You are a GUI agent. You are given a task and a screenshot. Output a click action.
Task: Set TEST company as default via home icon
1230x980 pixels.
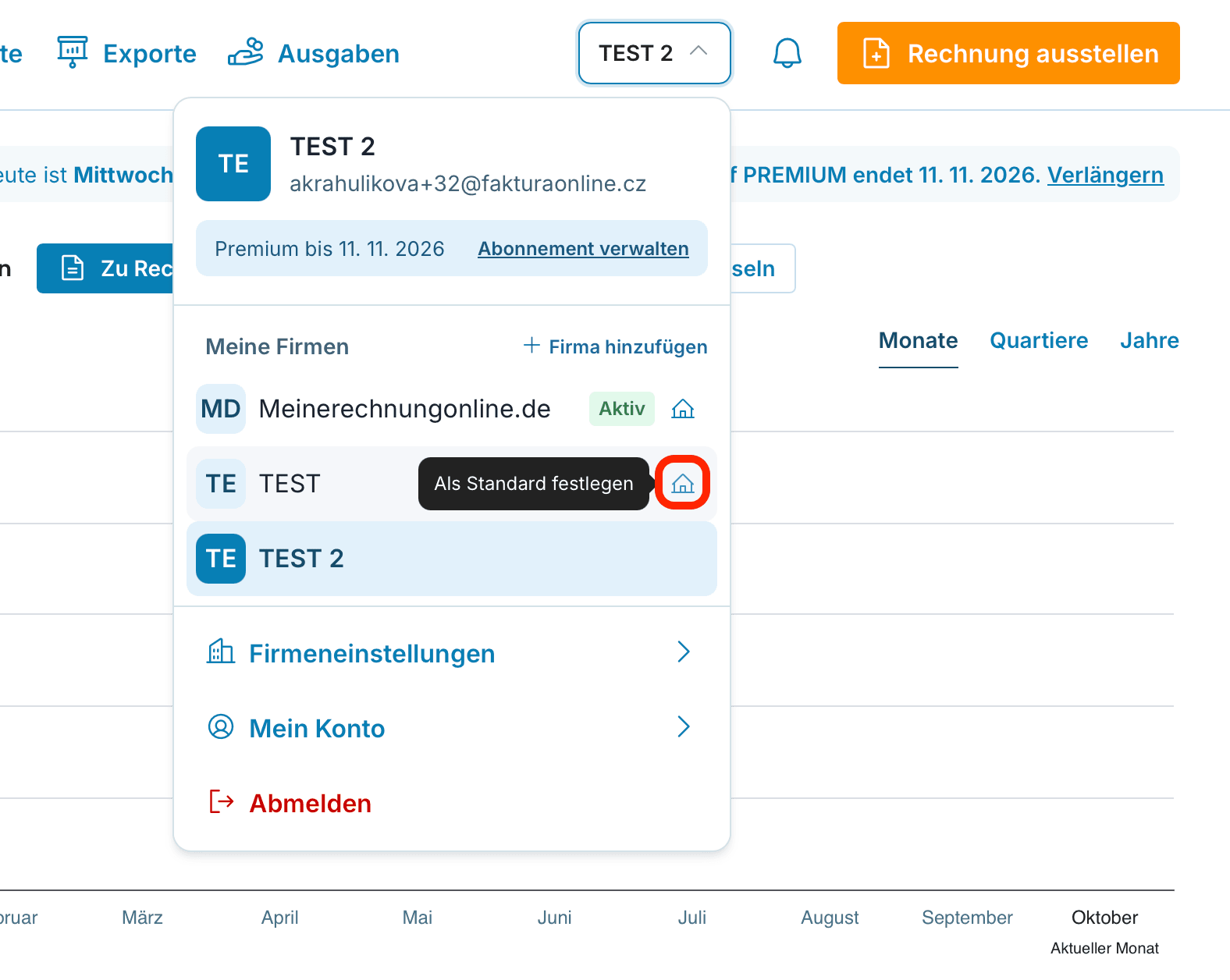683,484
